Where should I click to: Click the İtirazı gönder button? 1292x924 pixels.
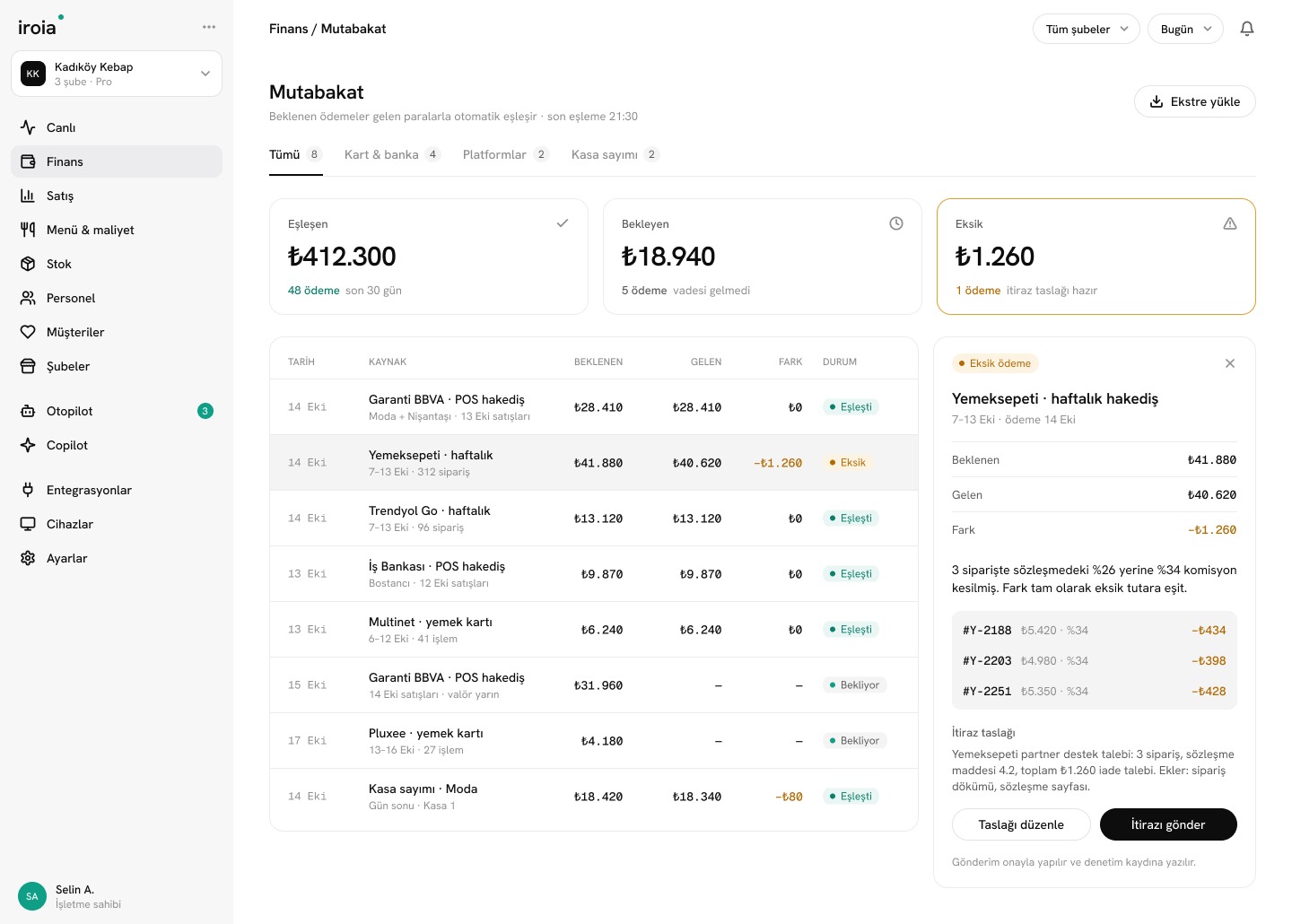click(1168, 824)
